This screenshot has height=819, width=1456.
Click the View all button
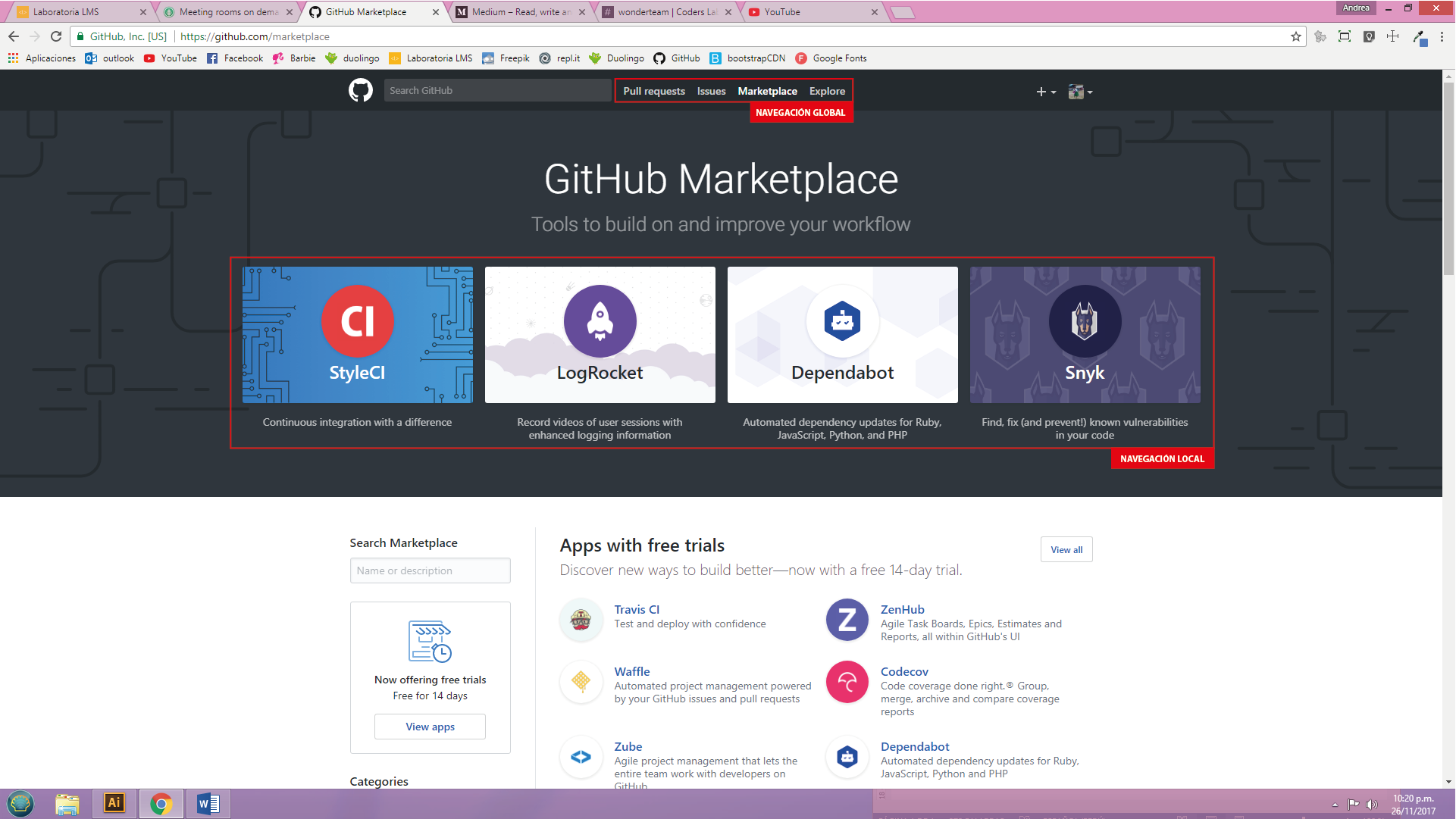point(1066,550)
